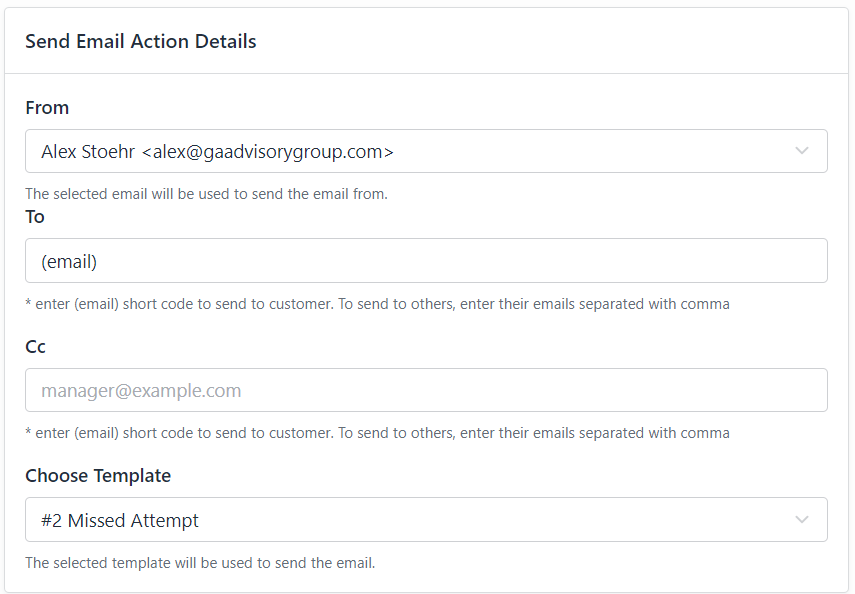Click the Cc field showing manager@example.com placeholder

[426, 390]
